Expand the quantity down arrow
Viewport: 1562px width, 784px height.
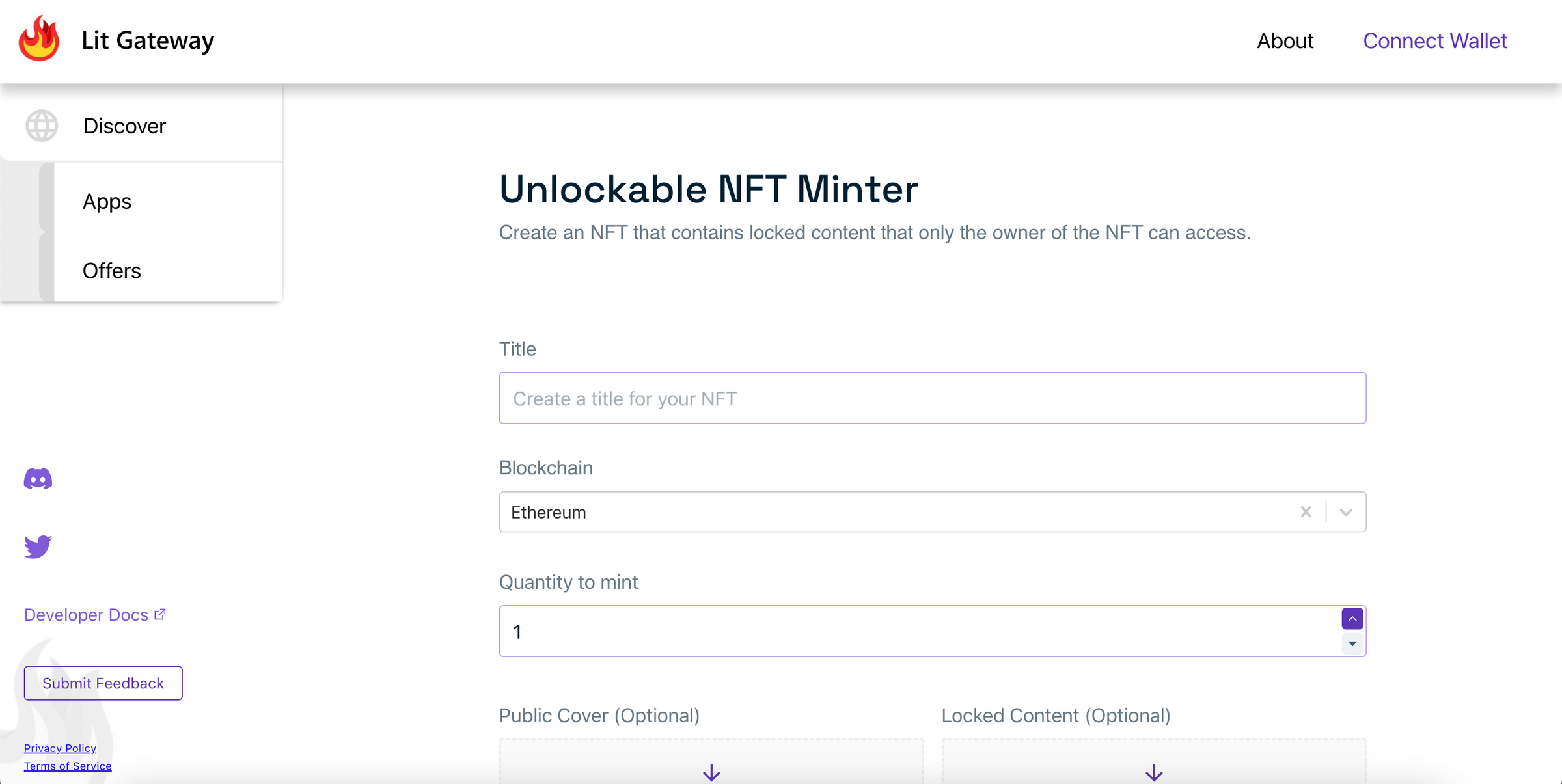tap(1352, 644)
